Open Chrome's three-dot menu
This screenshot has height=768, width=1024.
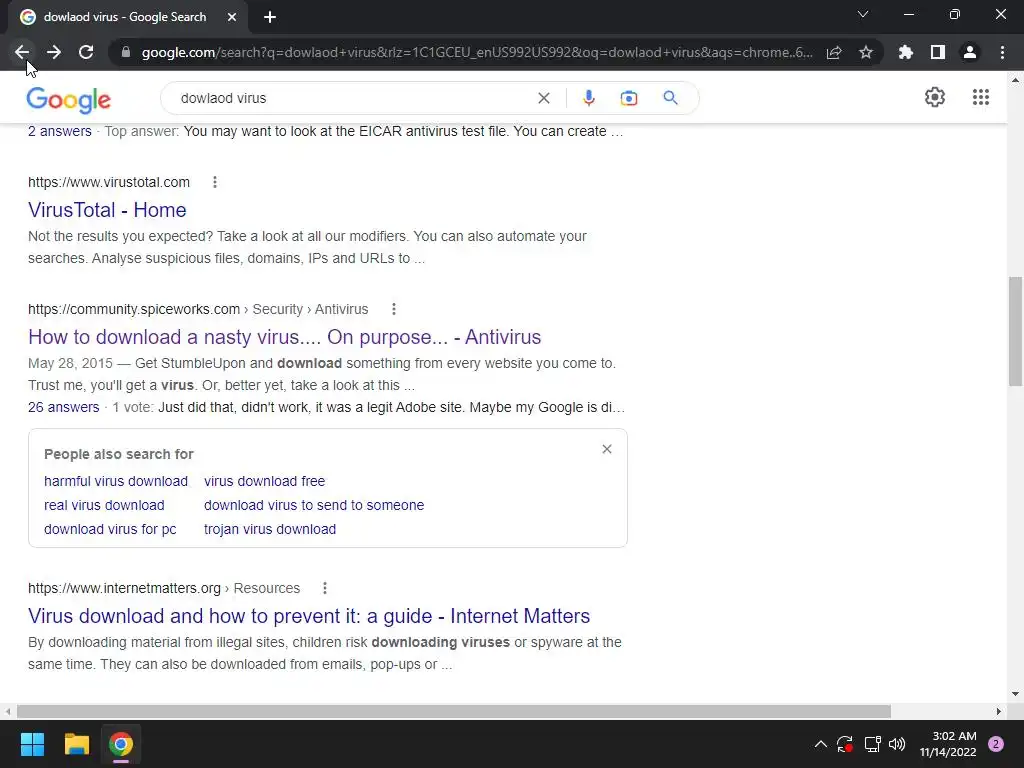tap(1002, 52)
